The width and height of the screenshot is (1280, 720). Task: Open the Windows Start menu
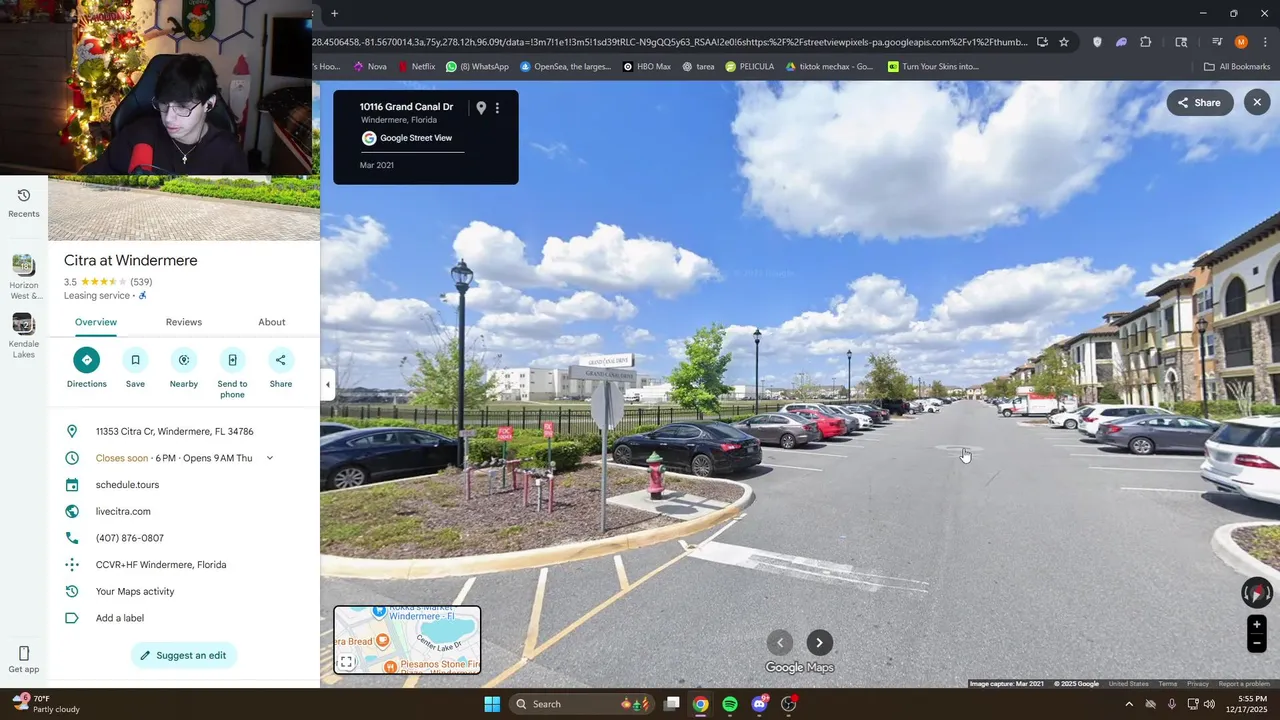click(x=492, y=704)
